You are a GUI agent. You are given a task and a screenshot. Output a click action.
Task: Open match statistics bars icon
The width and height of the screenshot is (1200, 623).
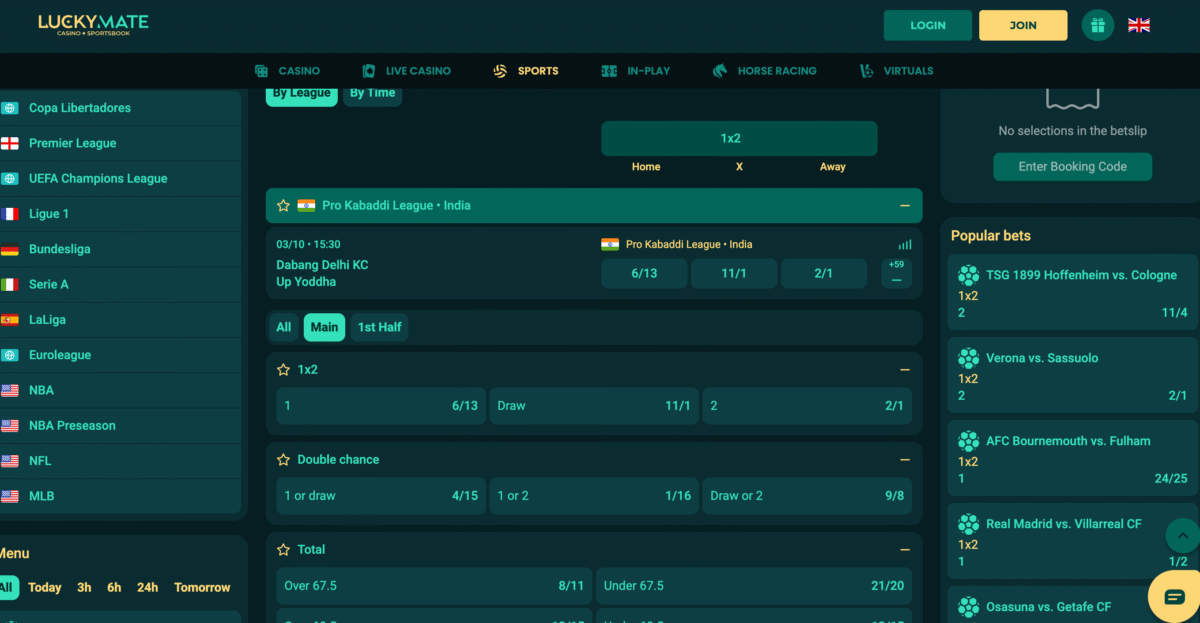904,245
